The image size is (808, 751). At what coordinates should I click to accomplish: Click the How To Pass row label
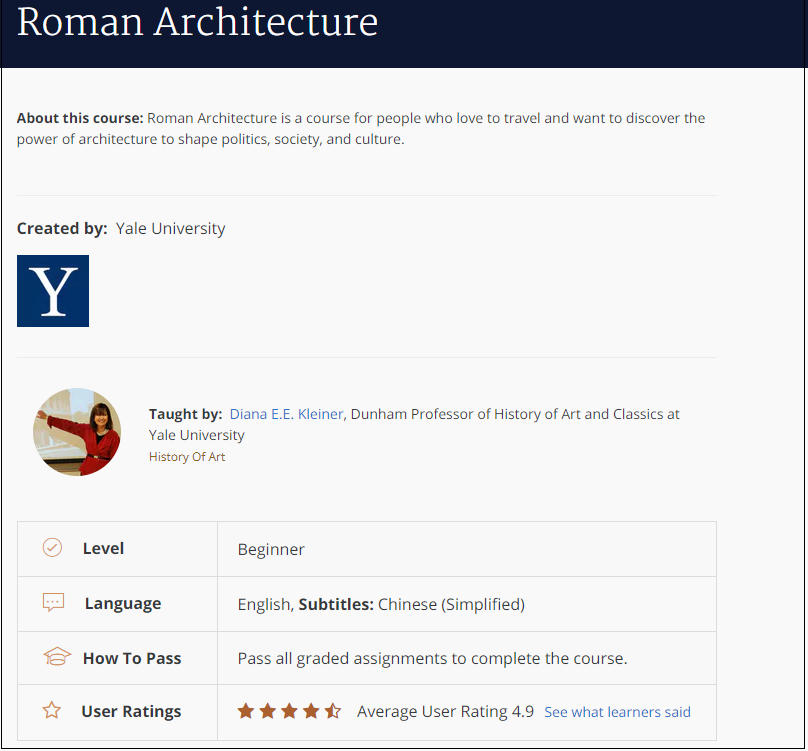tap(132, 658)
